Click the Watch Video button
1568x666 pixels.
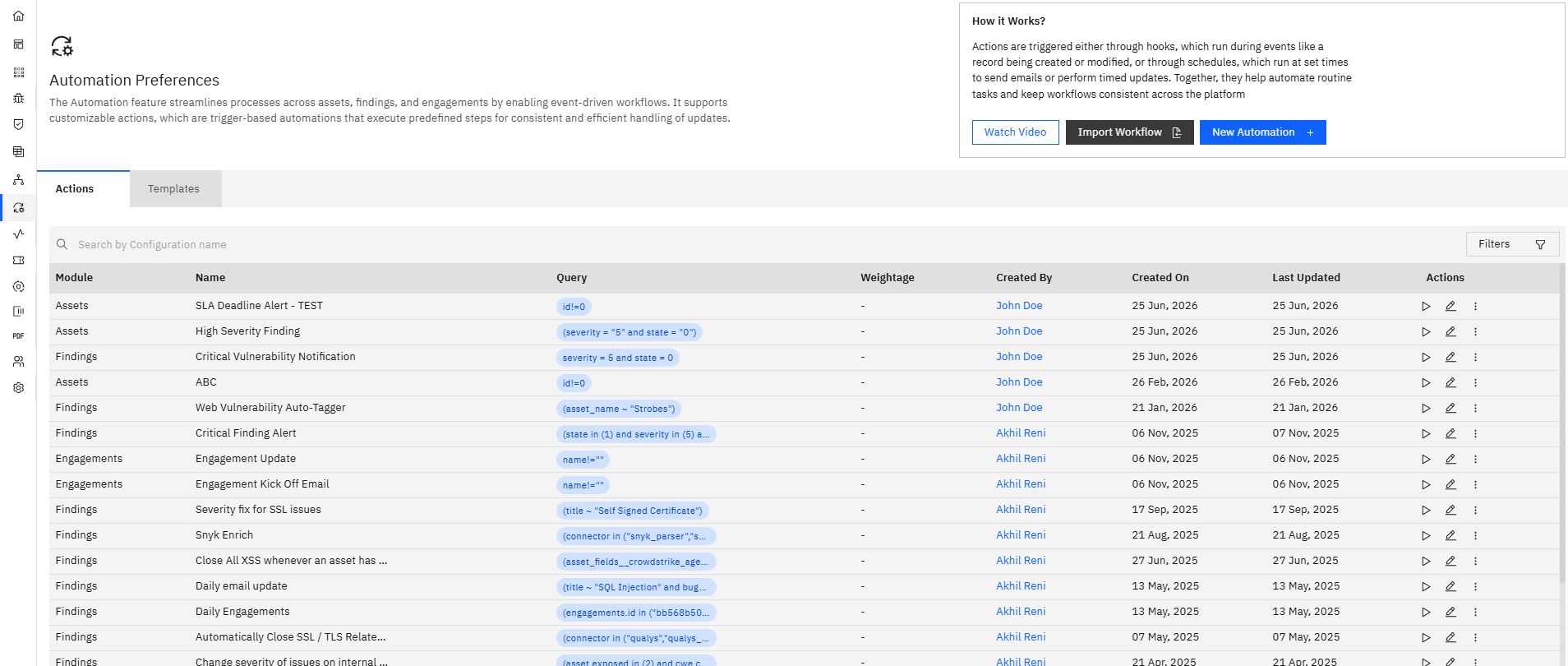[1015, 132]
